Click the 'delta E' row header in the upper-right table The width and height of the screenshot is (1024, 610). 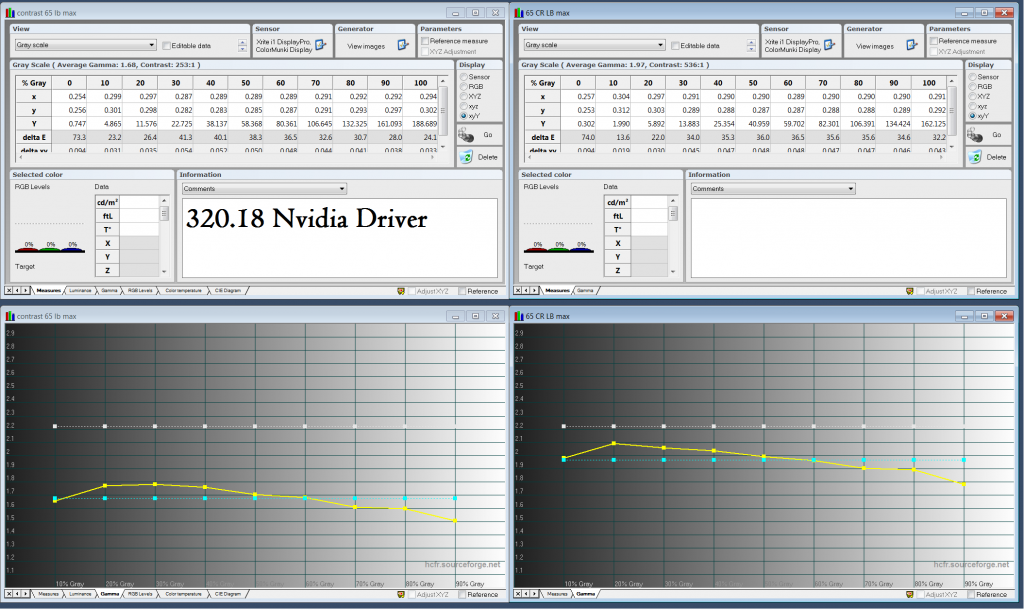pyautogui.click(x=543, y=137)
